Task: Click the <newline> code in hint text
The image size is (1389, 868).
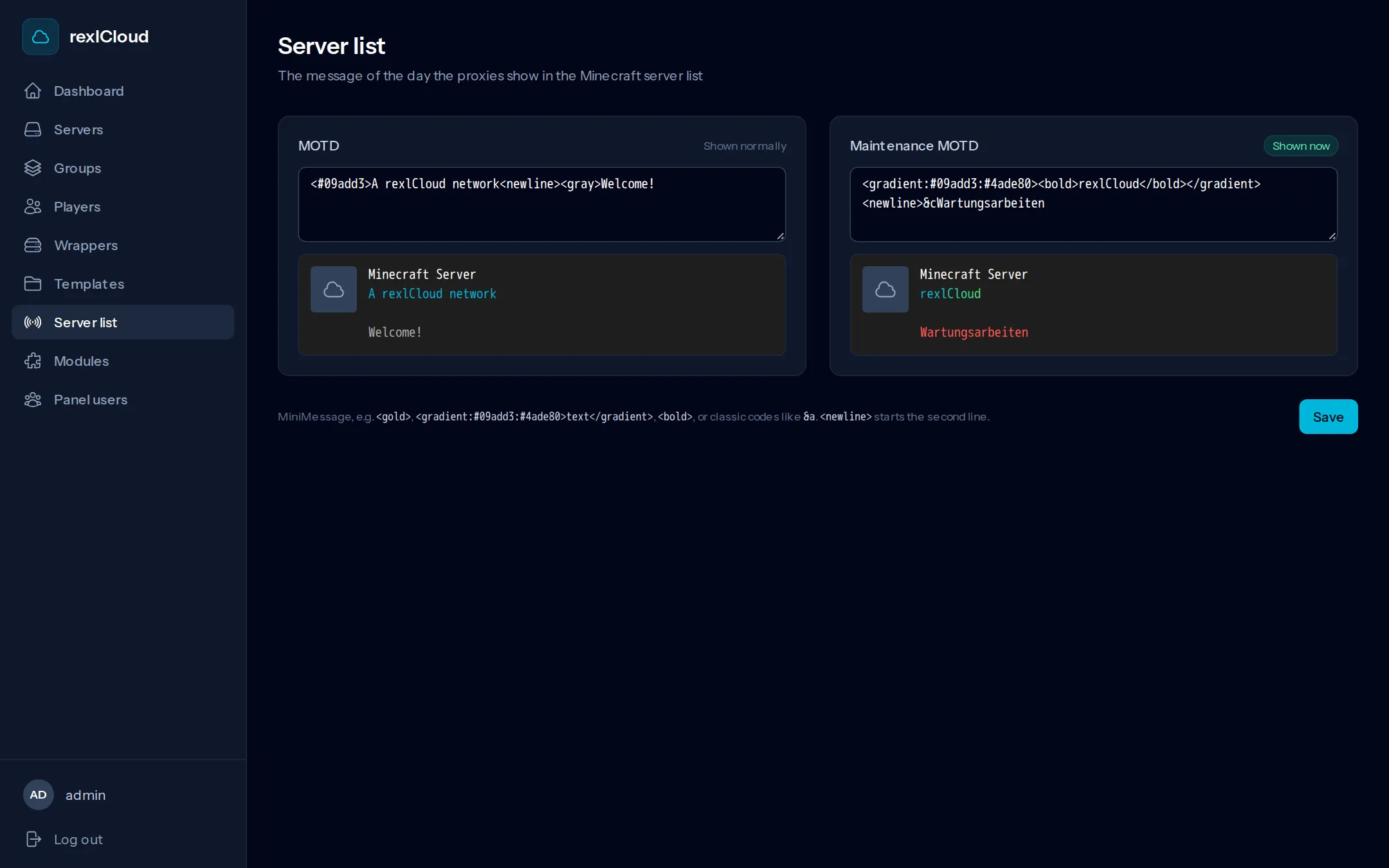Action: 846,417
